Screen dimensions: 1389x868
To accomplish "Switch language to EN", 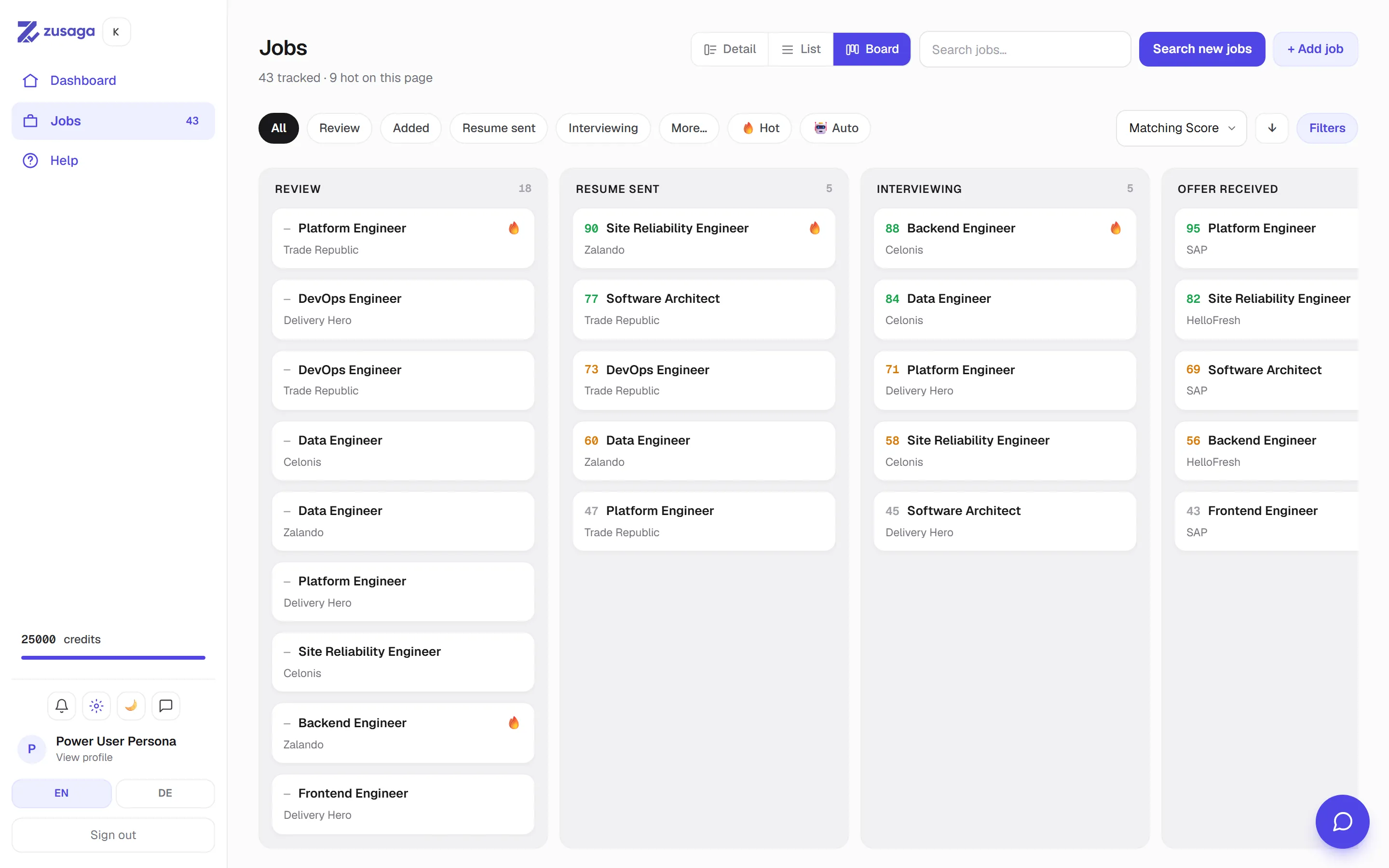I will coord(61,793).
